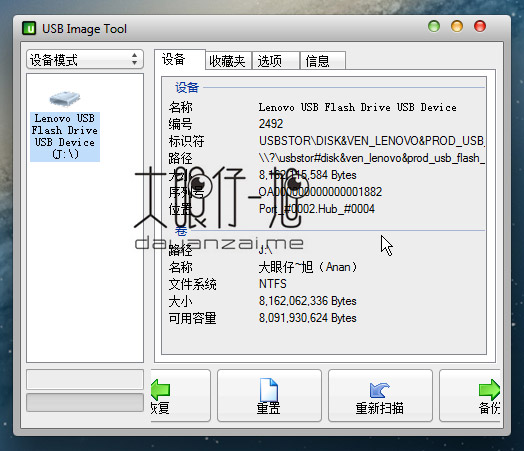Click the 重新扫描 rescan button
Viewport: 524px width, 451px height.
click(x=380, y=396)
